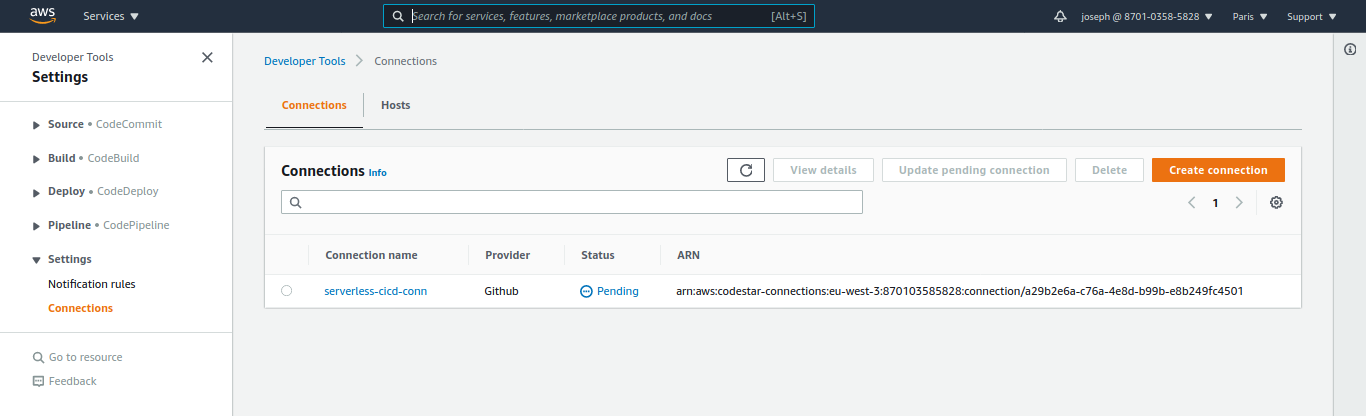Expand the Source CodeCommit section
1366x416 pixels.
[37, 125]
